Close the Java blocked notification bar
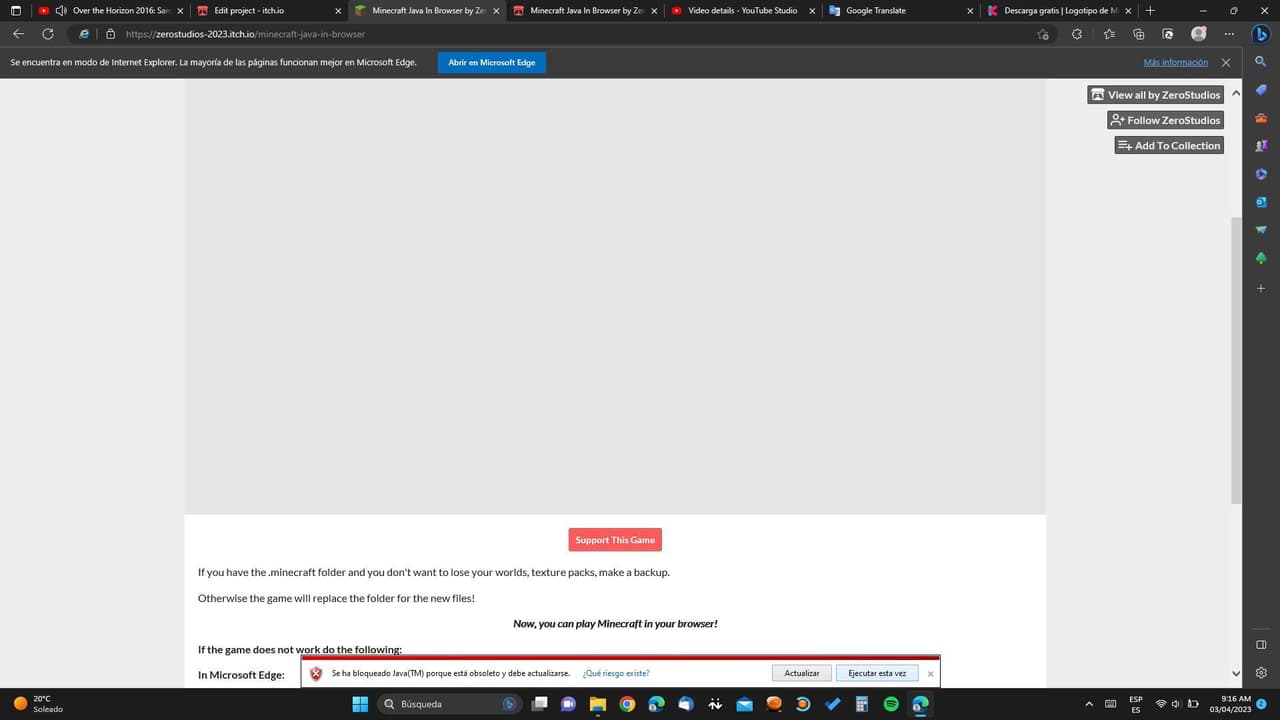 (x=930, y=673)
